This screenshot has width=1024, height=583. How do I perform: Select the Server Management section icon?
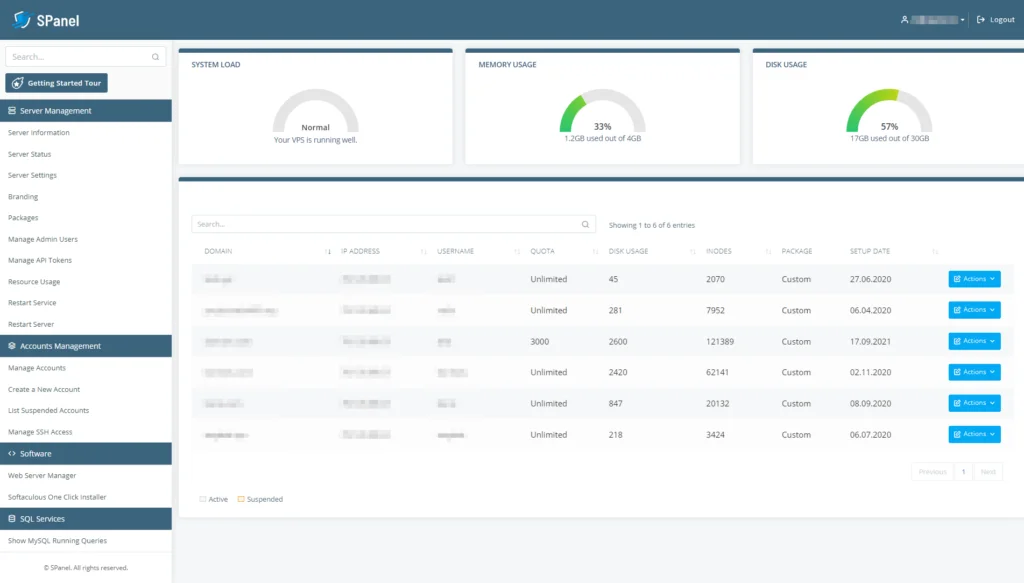pyautogui.click(x=10, y=110)
